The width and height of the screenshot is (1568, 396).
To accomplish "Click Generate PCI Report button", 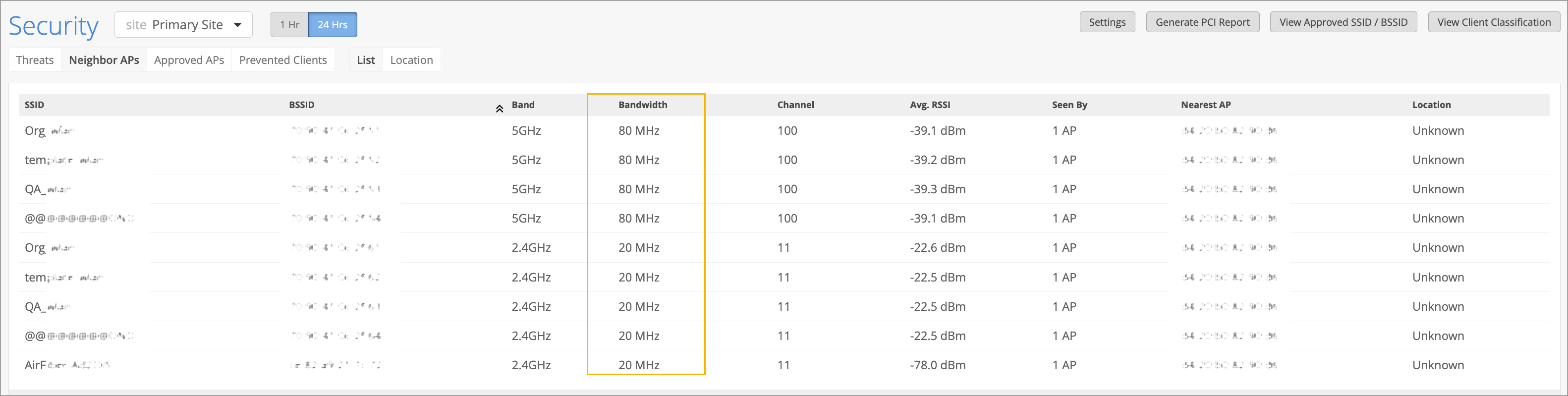I will (1202, 22).
